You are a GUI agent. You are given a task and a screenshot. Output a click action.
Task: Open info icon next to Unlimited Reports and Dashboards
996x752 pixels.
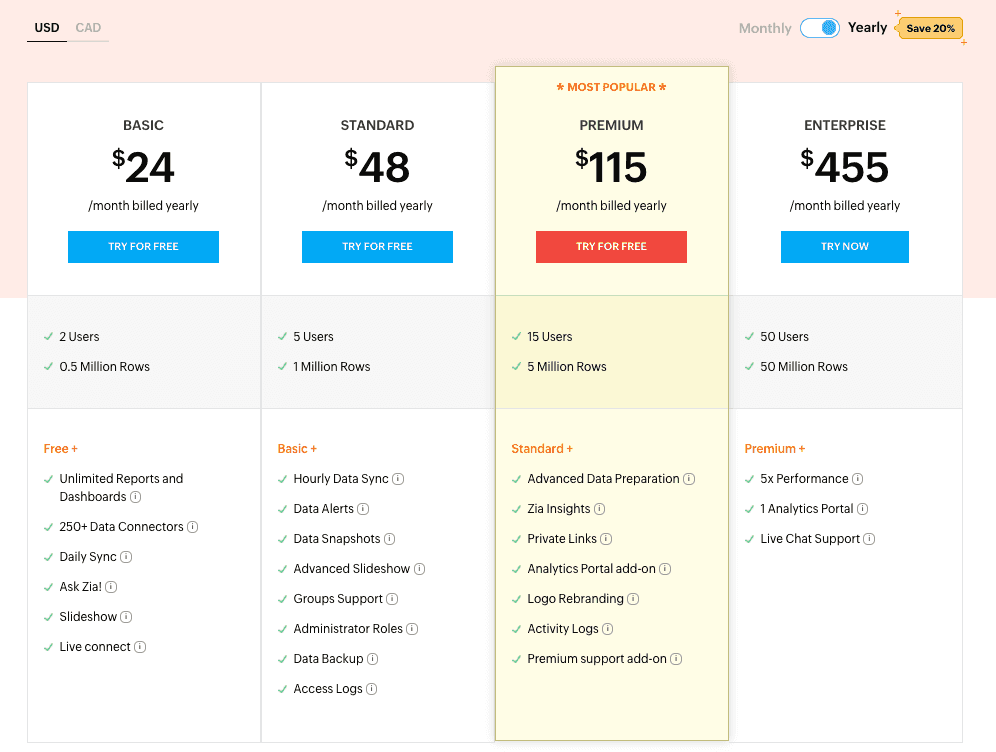135,497
